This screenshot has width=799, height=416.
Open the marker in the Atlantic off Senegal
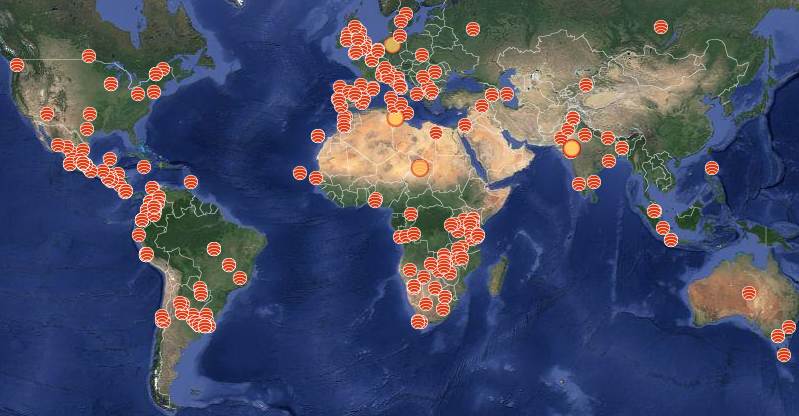tap(300, 173)
